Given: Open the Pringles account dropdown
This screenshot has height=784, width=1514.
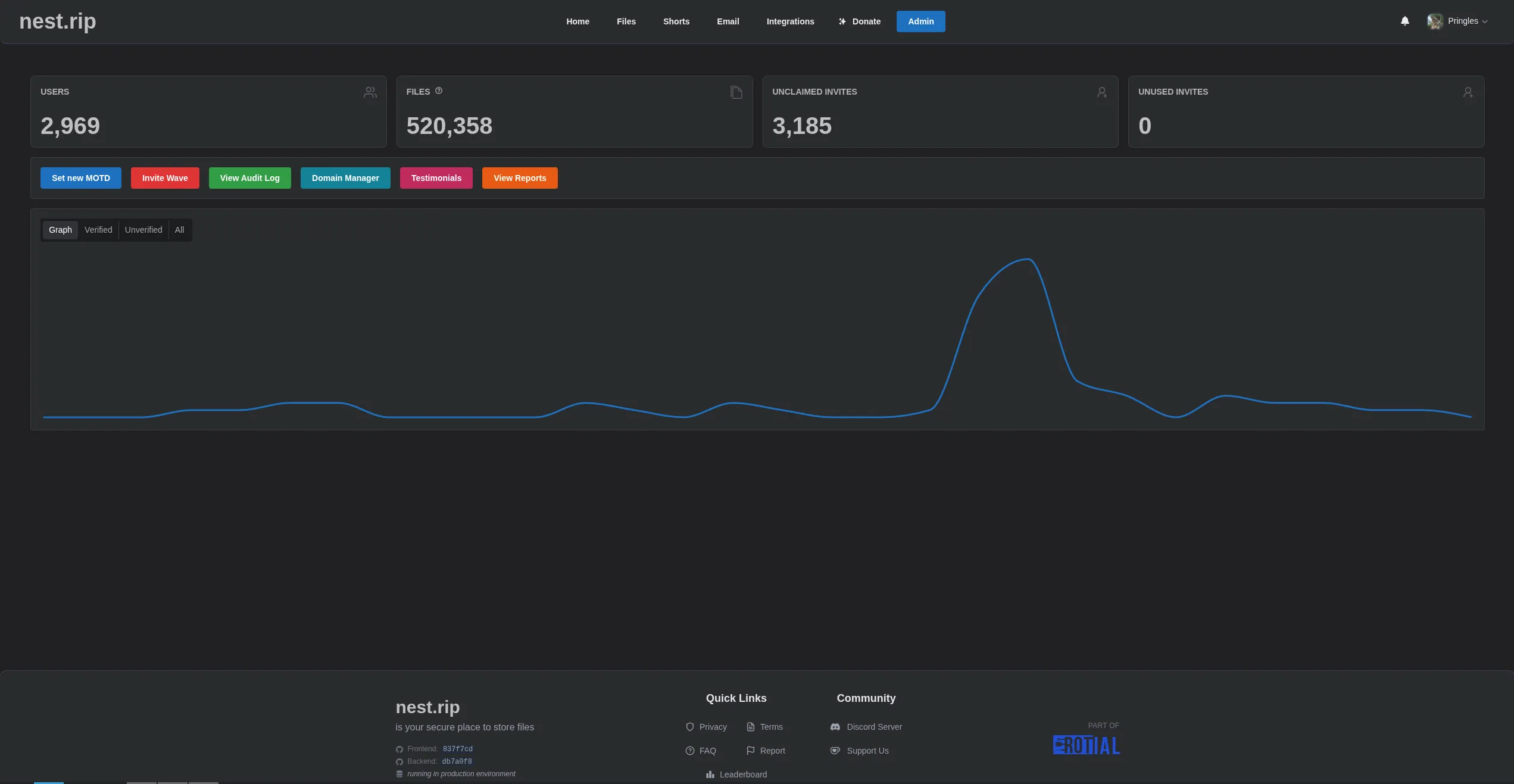Looking at the screenshot, I should click(x=1457, y=21).
